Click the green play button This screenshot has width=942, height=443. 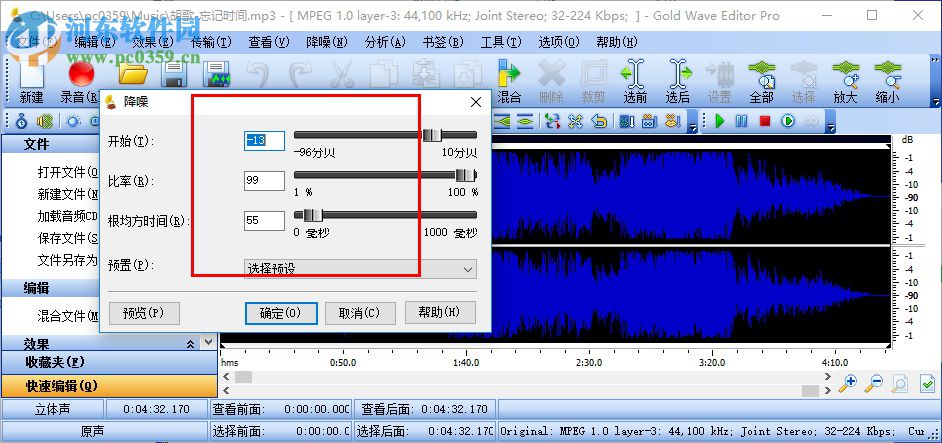(x=720, y=121)
